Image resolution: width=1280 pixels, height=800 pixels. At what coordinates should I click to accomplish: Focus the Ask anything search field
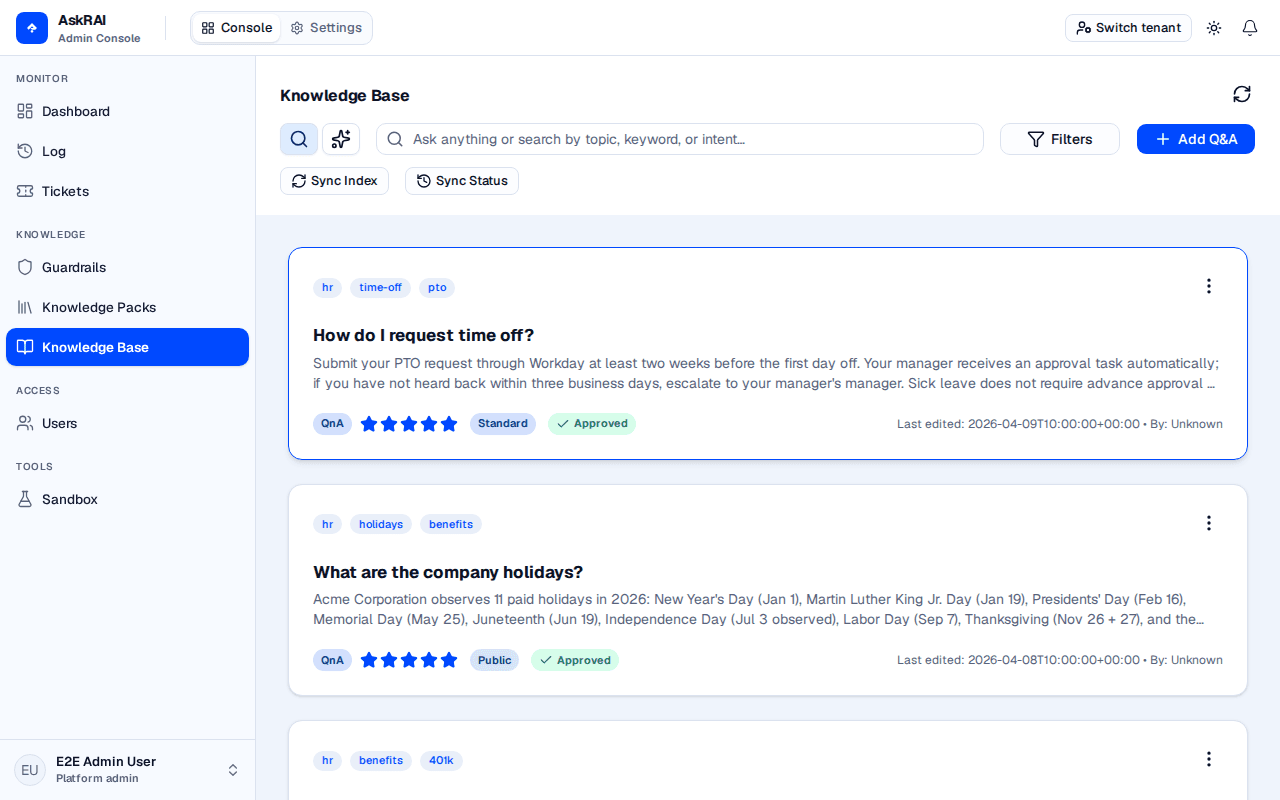(x=680, y=139)
